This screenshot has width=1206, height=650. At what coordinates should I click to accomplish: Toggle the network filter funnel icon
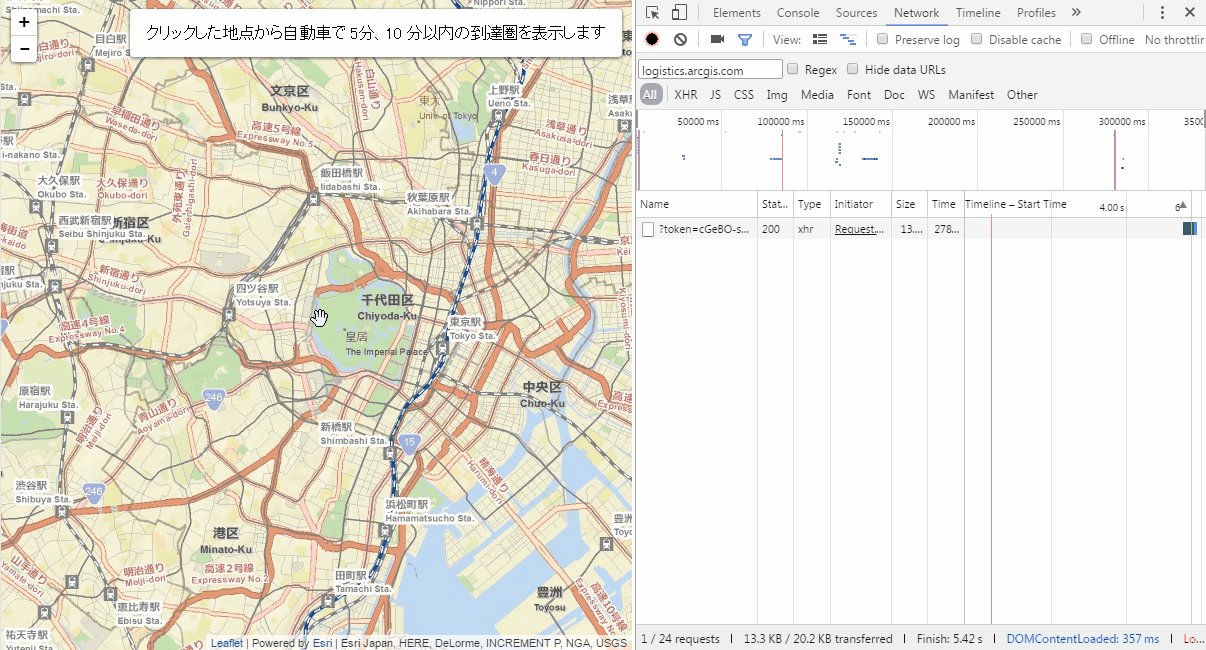point(745,39)
